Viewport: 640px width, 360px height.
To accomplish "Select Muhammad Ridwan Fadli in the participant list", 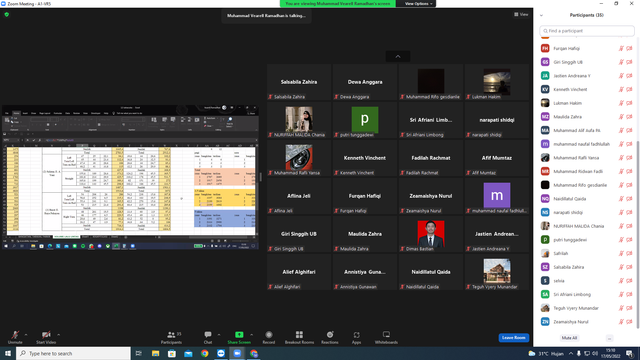I will coord(586,171).
